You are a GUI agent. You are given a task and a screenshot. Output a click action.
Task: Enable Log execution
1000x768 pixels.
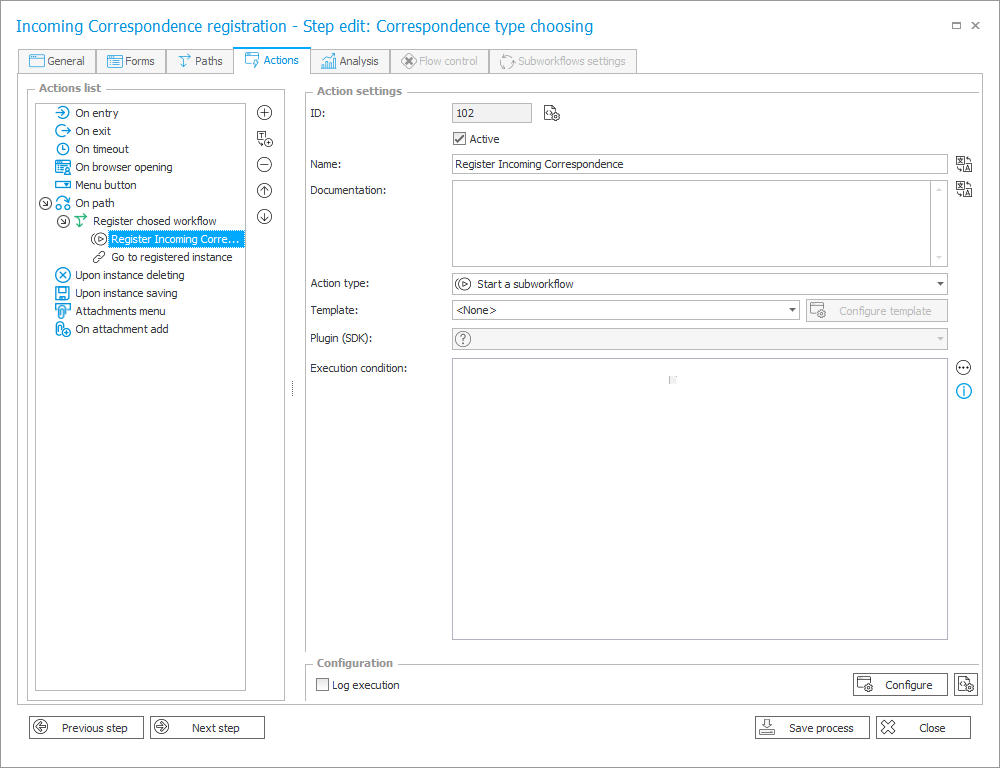[x=322, y=684]
